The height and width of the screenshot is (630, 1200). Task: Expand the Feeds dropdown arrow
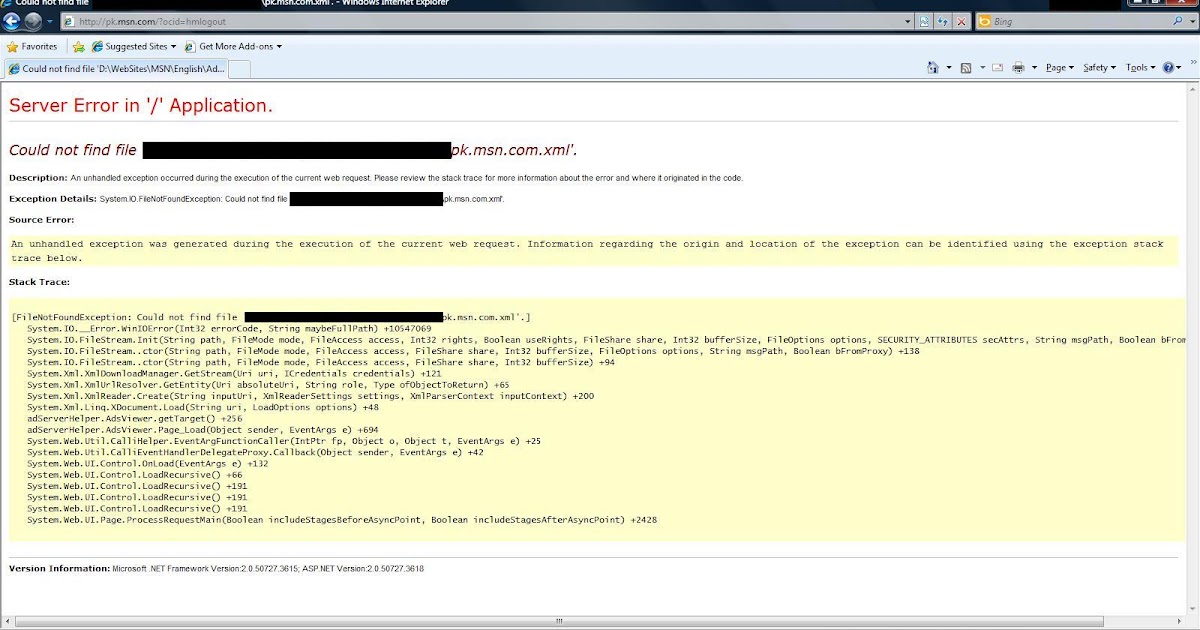(981, 68)
